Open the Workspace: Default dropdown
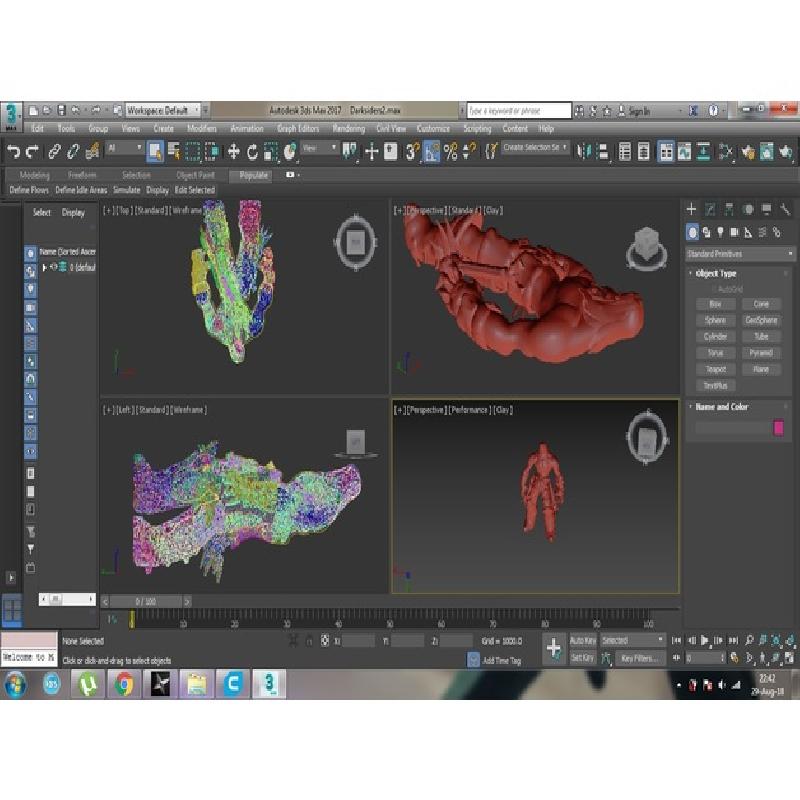This screenshot has width=800, height=800. click(x=162, y=110)
